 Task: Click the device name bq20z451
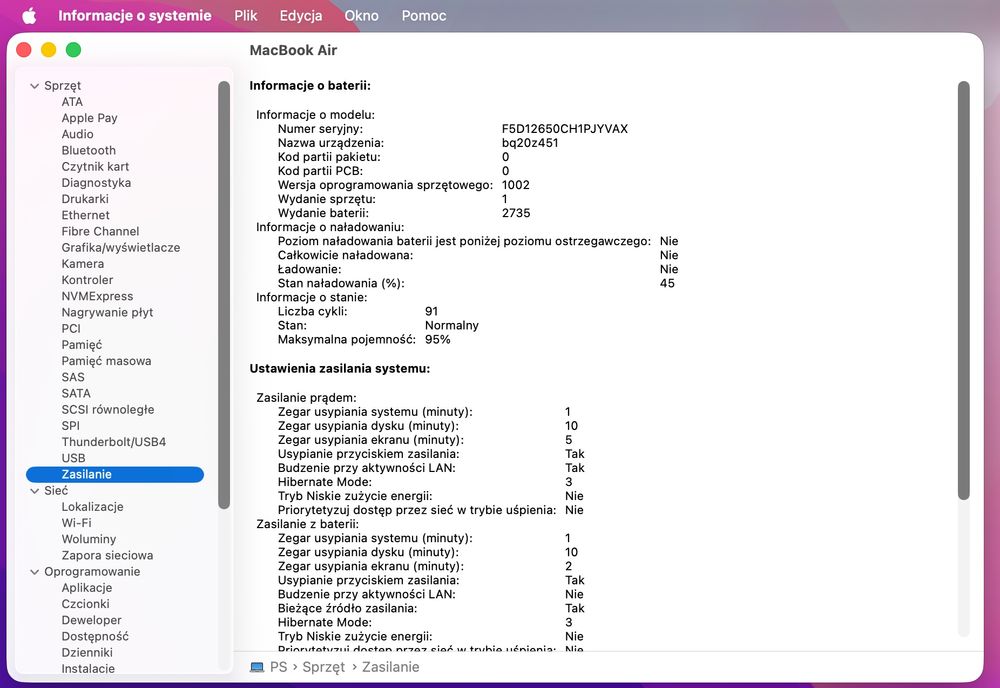click(530, 143)
